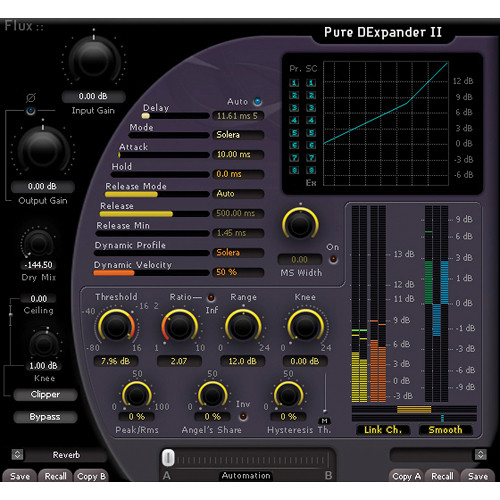Click the Release Min slider
The height and width of the screenshot is (500, 500).
[152, 233]
